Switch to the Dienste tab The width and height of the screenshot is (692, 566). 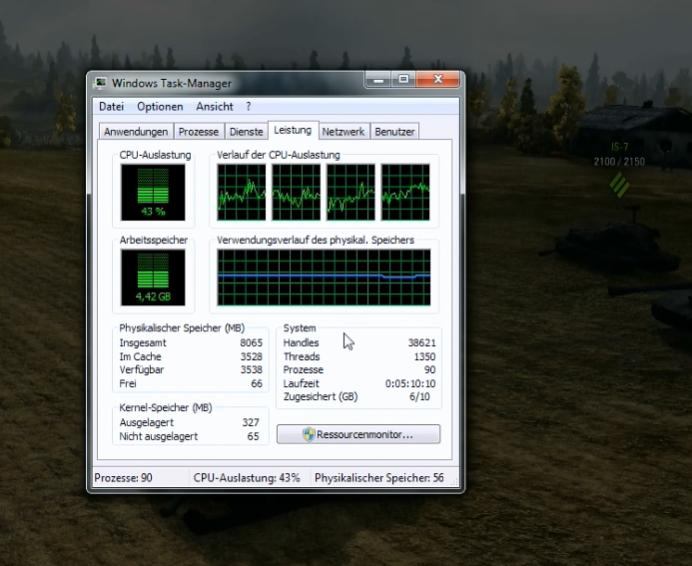[x=246, y=132]
